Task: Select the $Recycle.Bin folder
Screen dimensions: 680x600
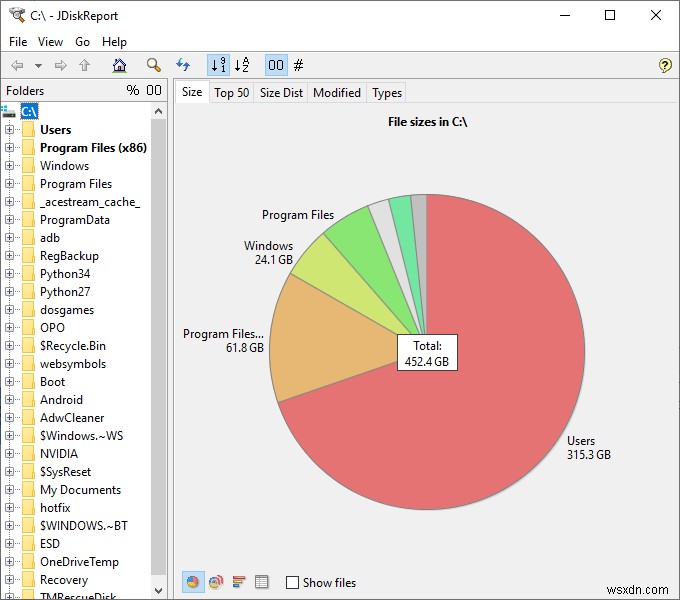Action: (x=73, y=346)
